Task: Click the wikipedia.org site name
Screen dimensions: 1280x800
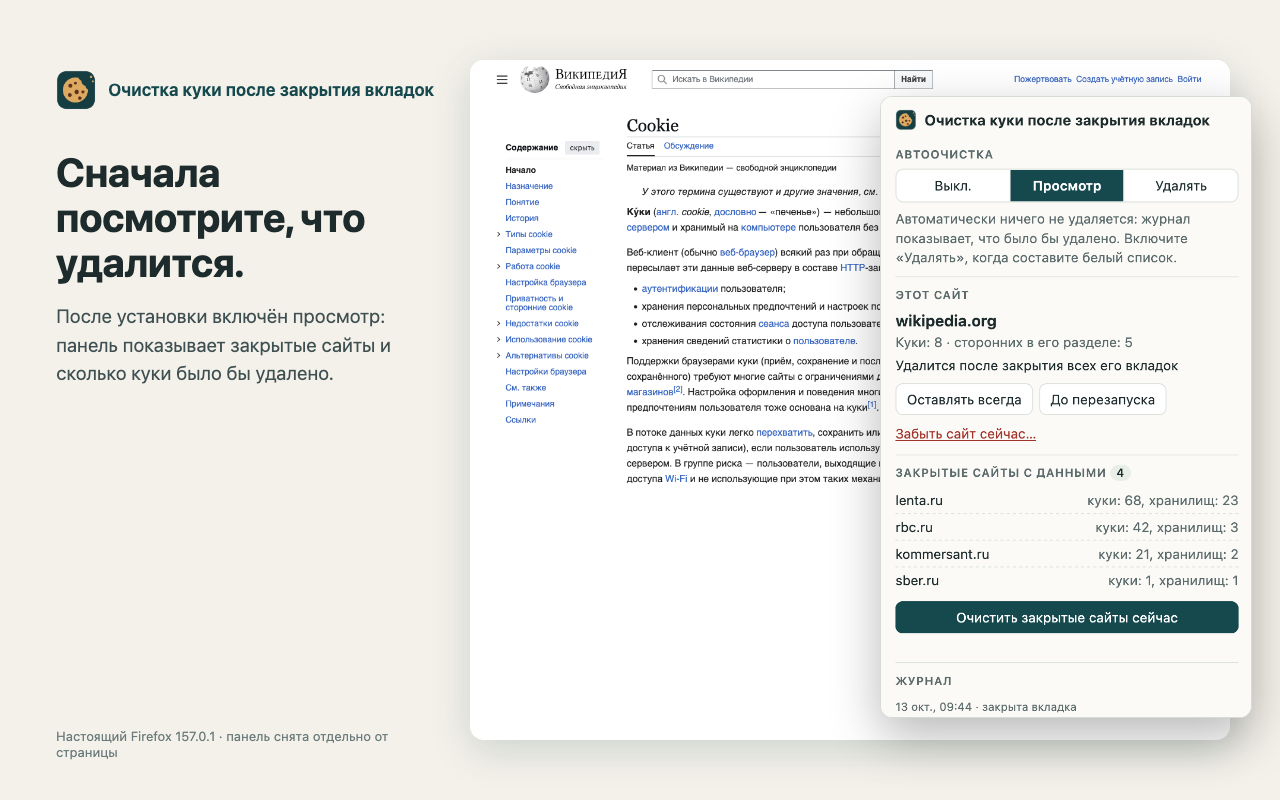Action: [946, 321]
